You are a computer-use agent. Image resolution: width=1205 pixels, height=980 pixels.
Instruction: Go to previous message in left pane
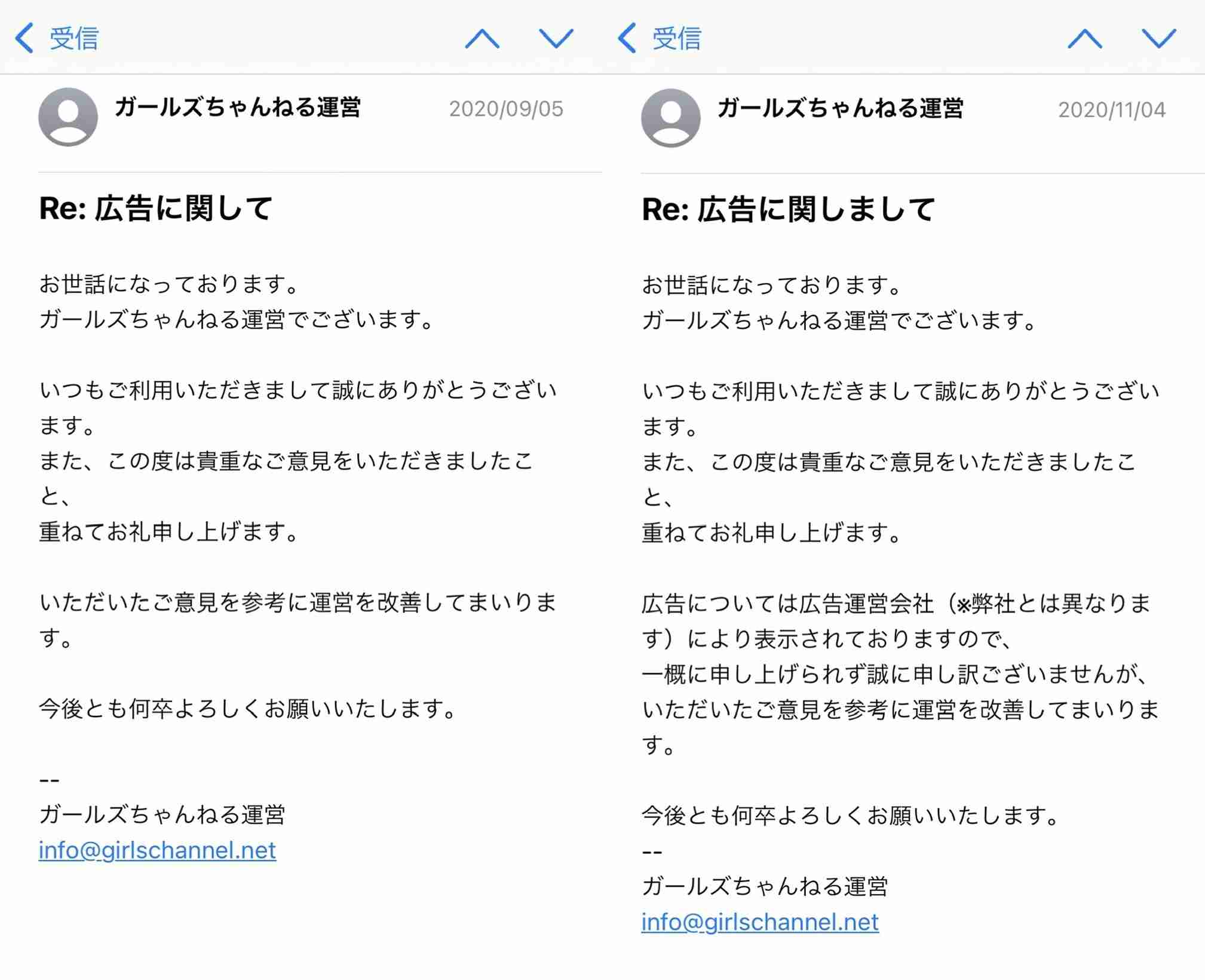482,39
